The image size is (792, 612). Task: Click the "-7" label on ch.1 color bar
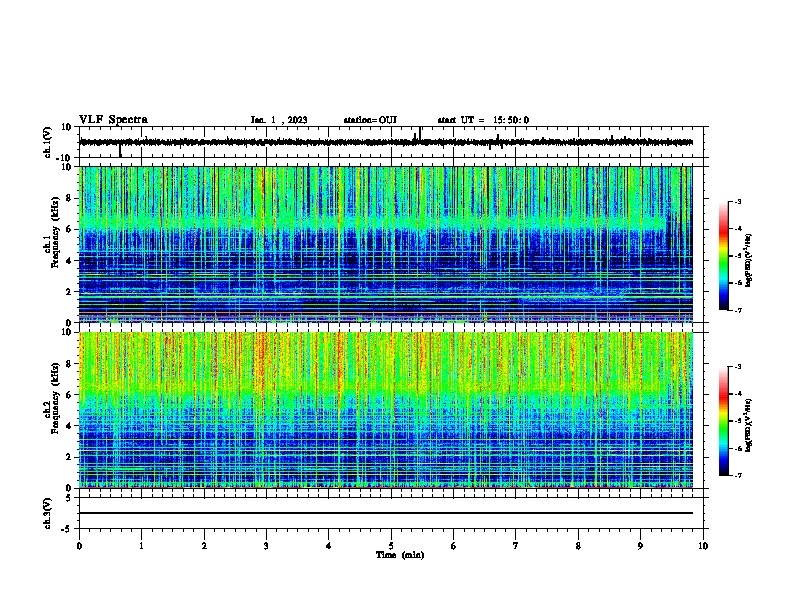(x=738, y=311)
